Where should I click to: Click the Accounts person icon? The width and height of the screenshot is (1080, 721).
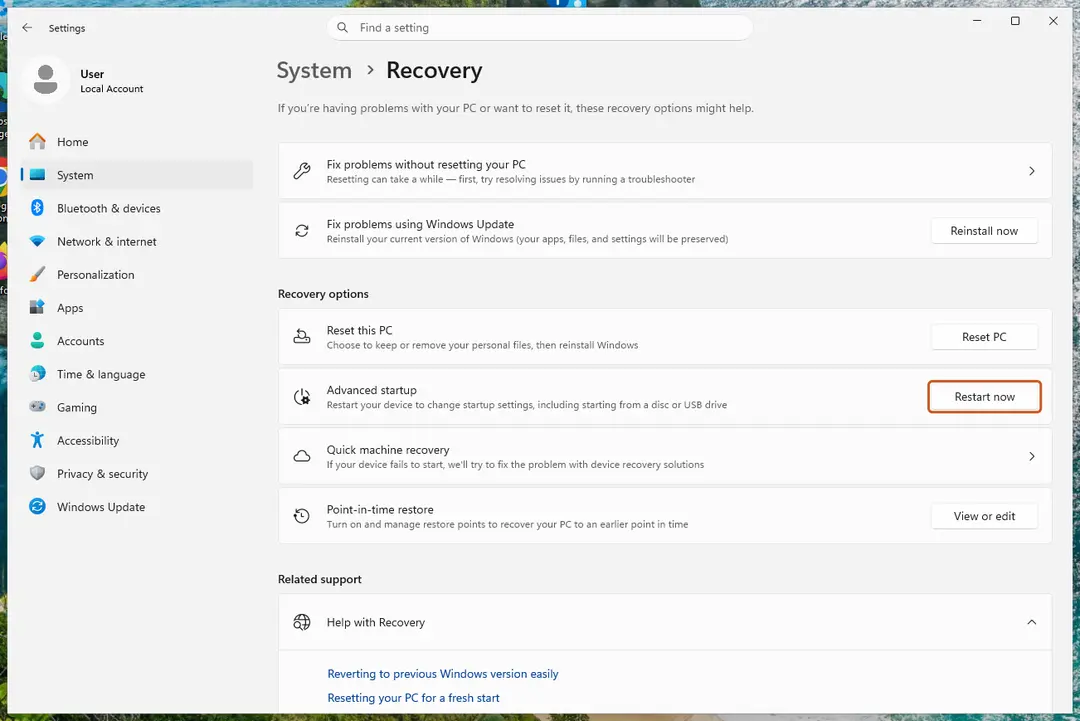pyautogui.click(x=37, y=340)
